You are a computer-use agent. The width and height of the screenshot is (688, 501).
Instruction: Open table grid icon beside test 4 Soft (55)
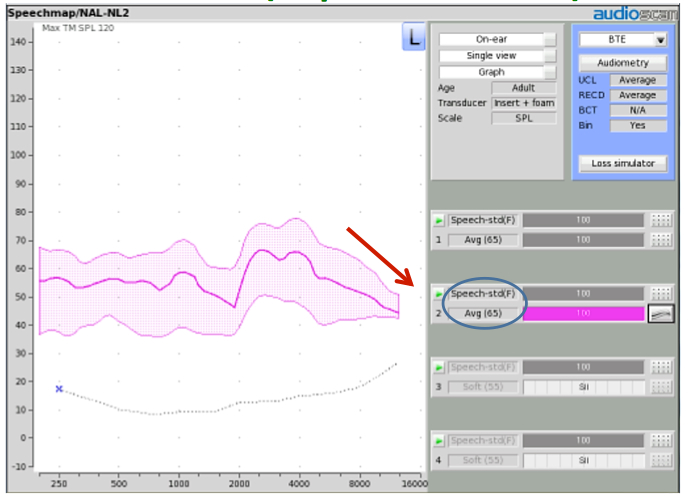click(661, 460)
